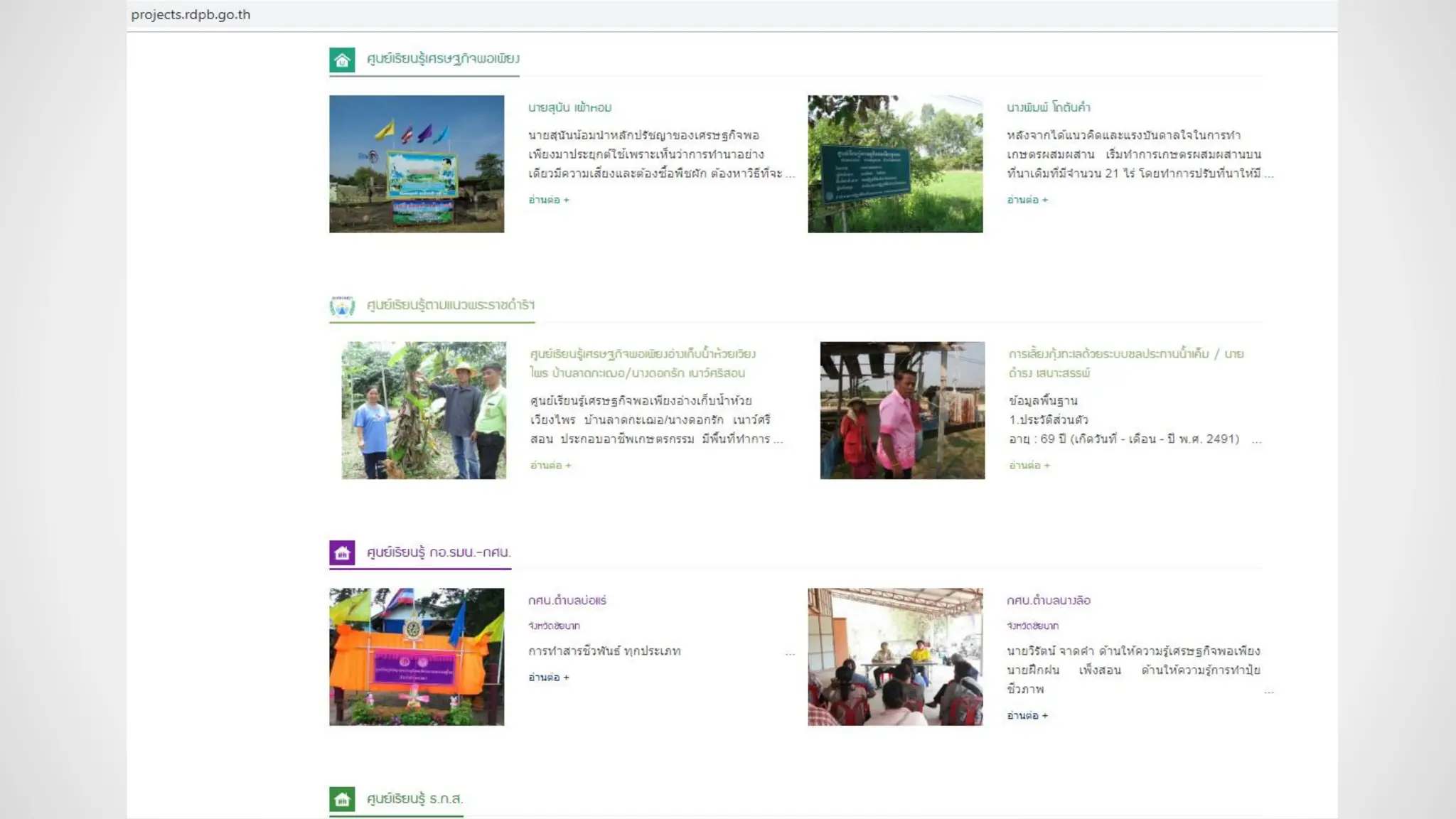Open man in pink shirt thumbnail
This screenshot has height=819, width=1456.
pos(902,410)
